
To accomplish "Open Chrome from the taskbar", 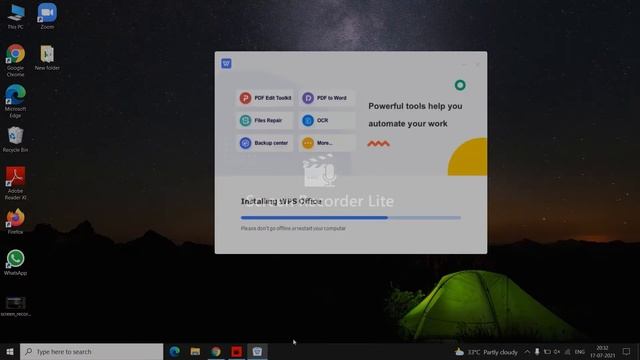I will pyautogui.click(x=216, y=351).
